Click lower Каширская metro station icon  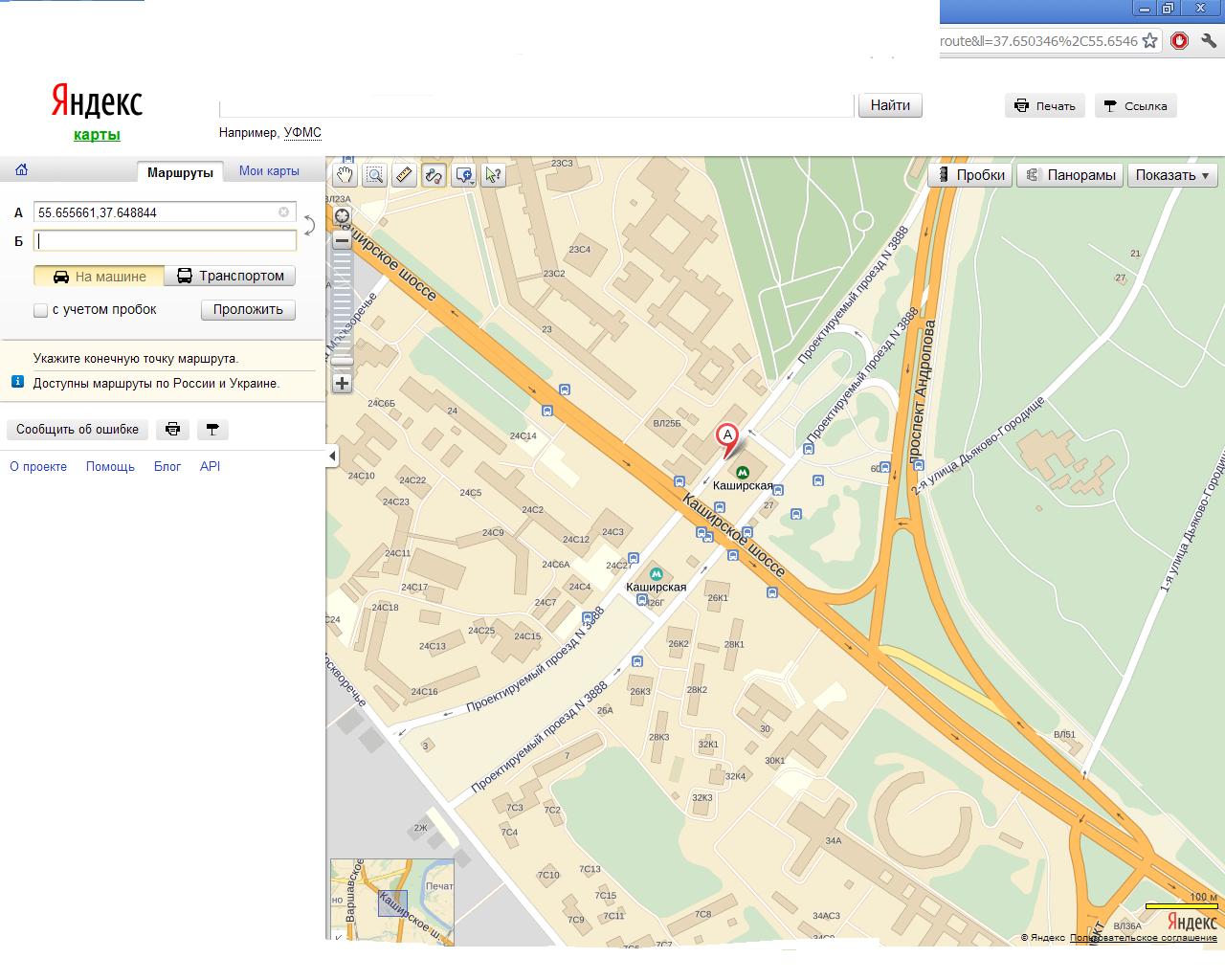tap(656, 572)
